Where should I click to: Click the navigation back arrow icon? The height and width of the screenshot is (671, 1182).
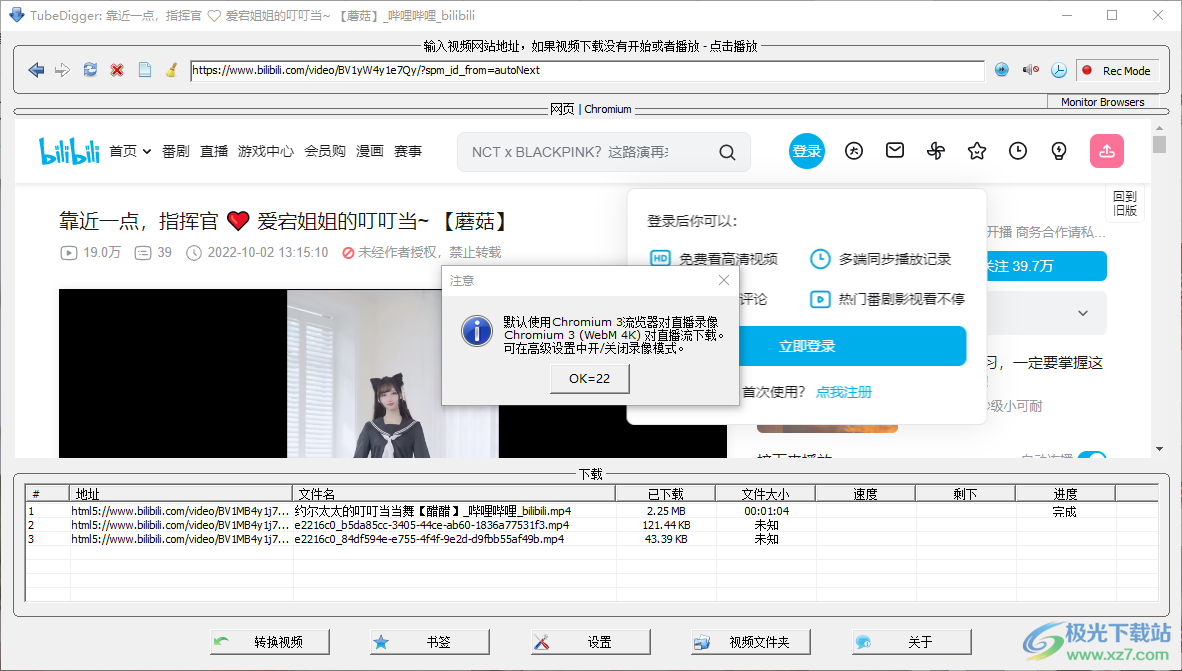pos(37,69)
